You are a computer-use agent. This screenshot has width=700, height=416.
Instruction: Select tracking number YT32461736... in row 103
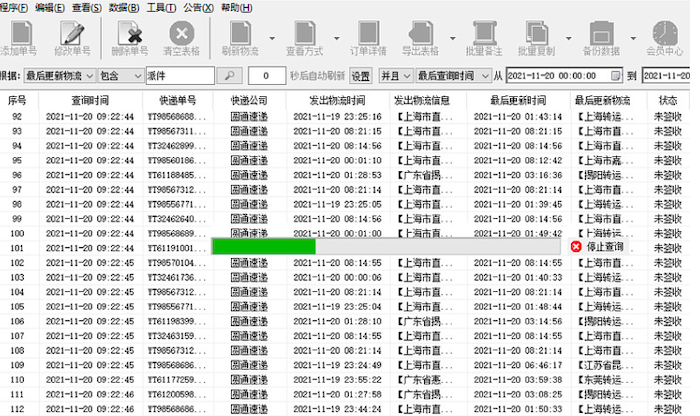(x=177, y=278)
